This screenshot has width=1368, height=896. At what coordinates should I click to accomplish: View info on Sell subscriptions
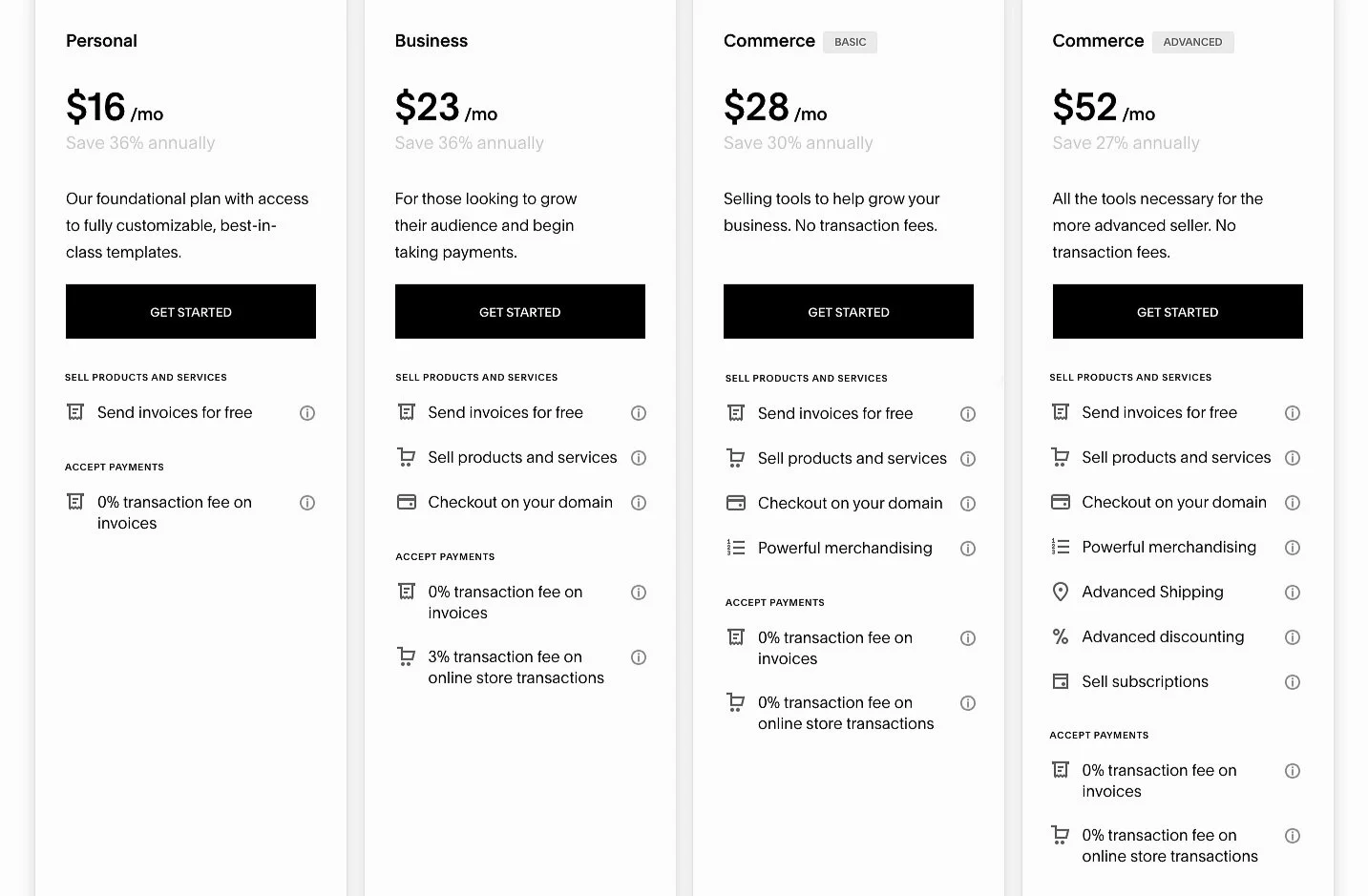(x=1293, y=682)
